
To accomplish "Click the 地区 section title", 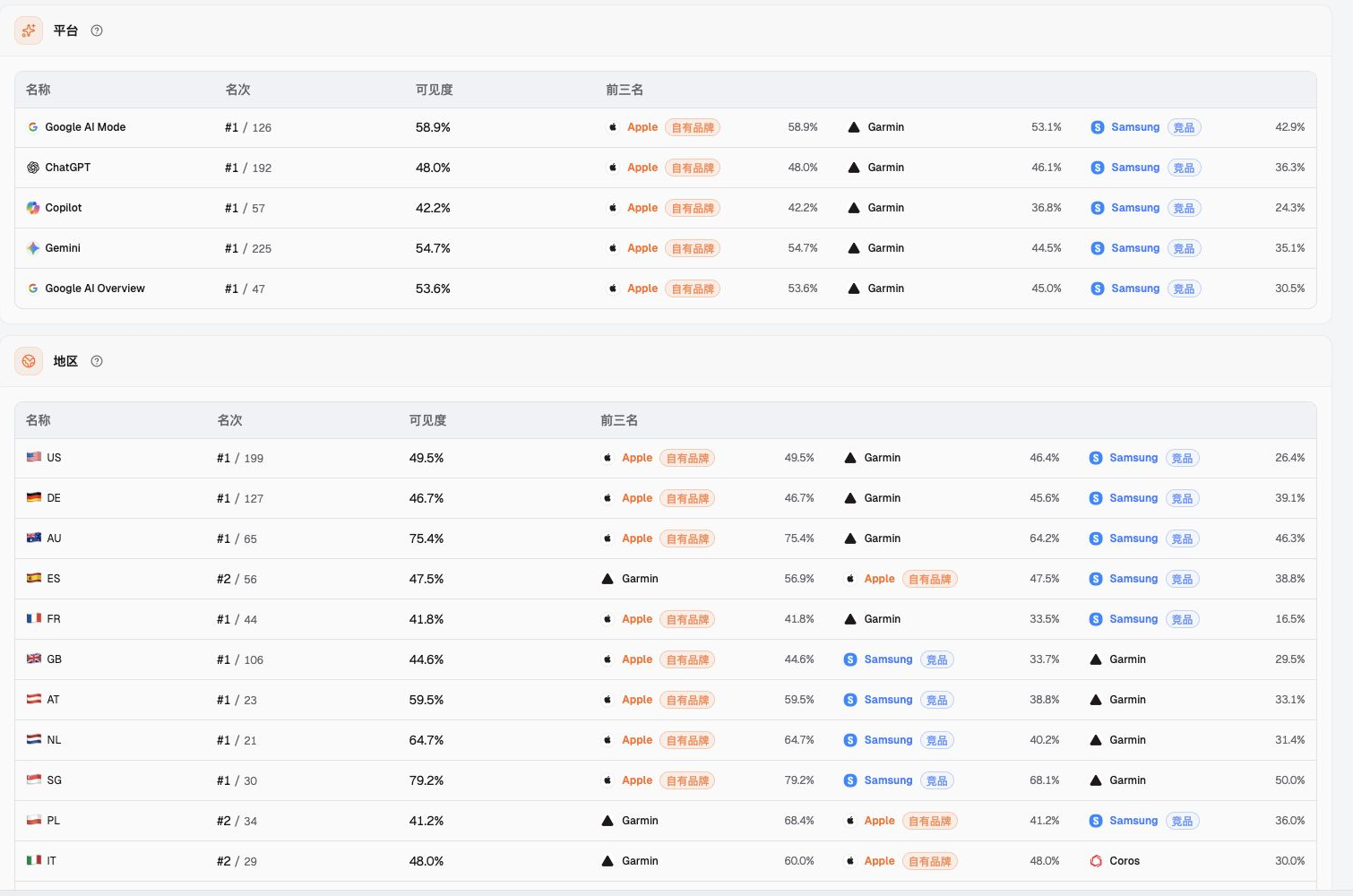I will point(65,361).
